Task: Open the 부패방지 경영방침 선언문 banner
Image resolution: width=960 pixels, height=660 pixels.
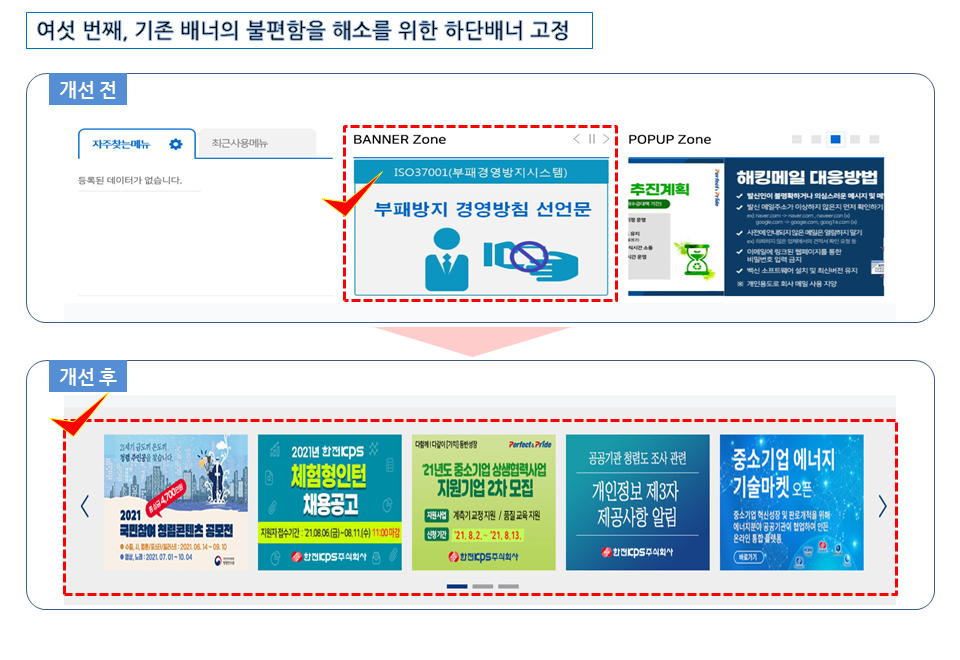Action: tap(481, 228)
